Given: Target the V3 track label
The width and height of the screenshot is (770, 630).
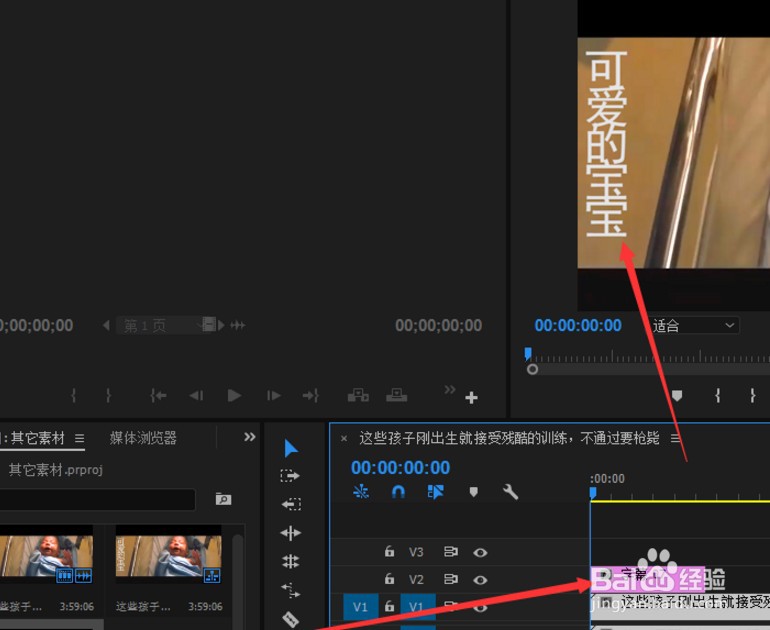Looking at the screenshot, I should coord(416,552).
